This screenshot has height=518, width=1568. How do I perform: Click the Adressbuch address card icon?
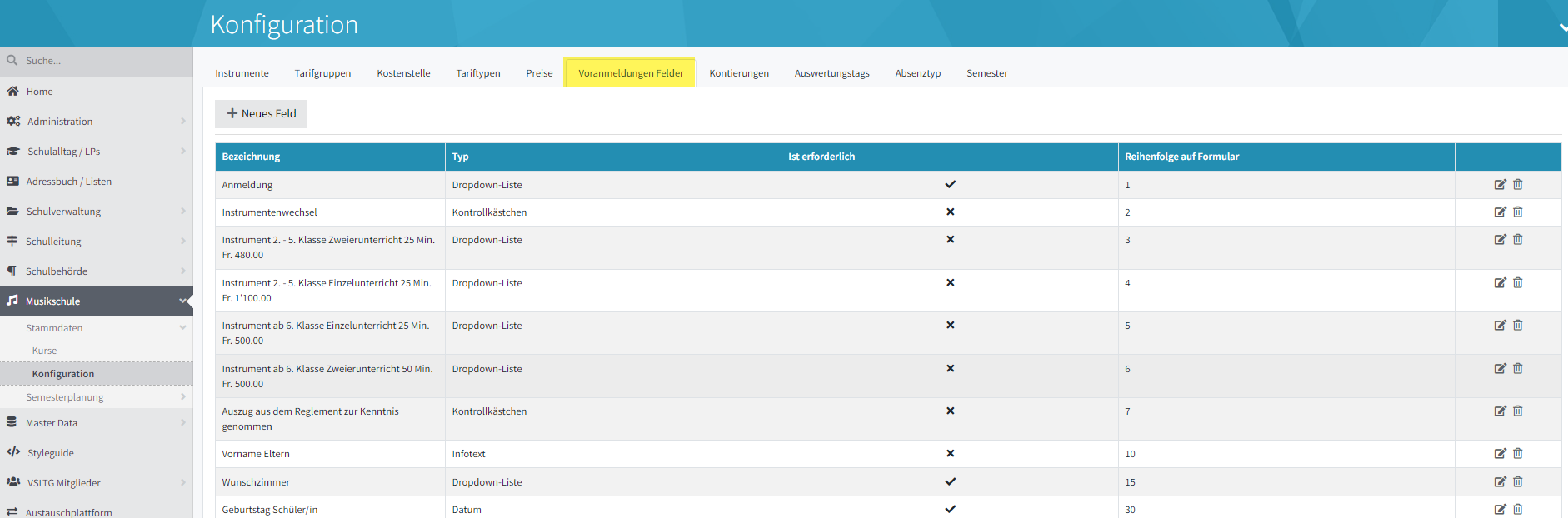click(12, 181)
